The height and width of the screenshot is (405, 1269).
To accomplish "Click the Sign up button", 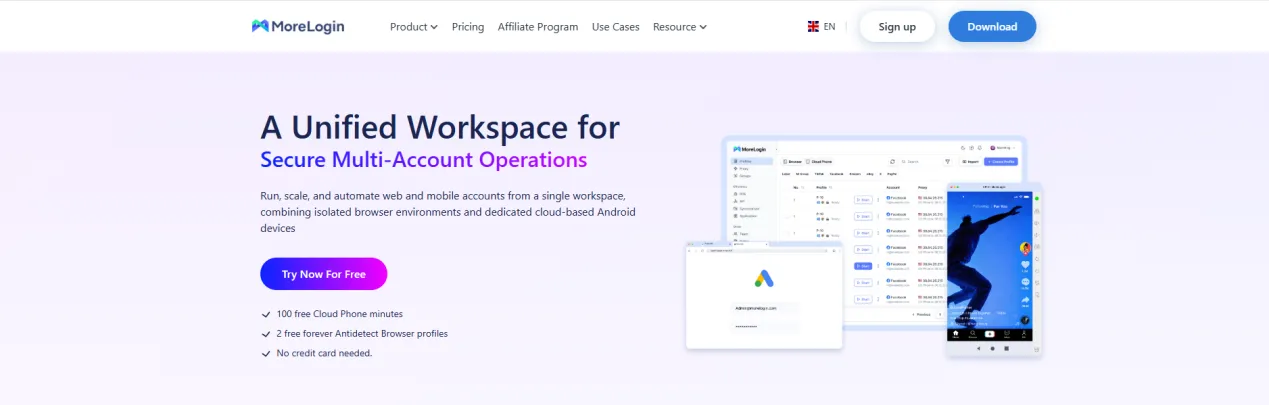I will pyautogui.click(x=897, y=27).
